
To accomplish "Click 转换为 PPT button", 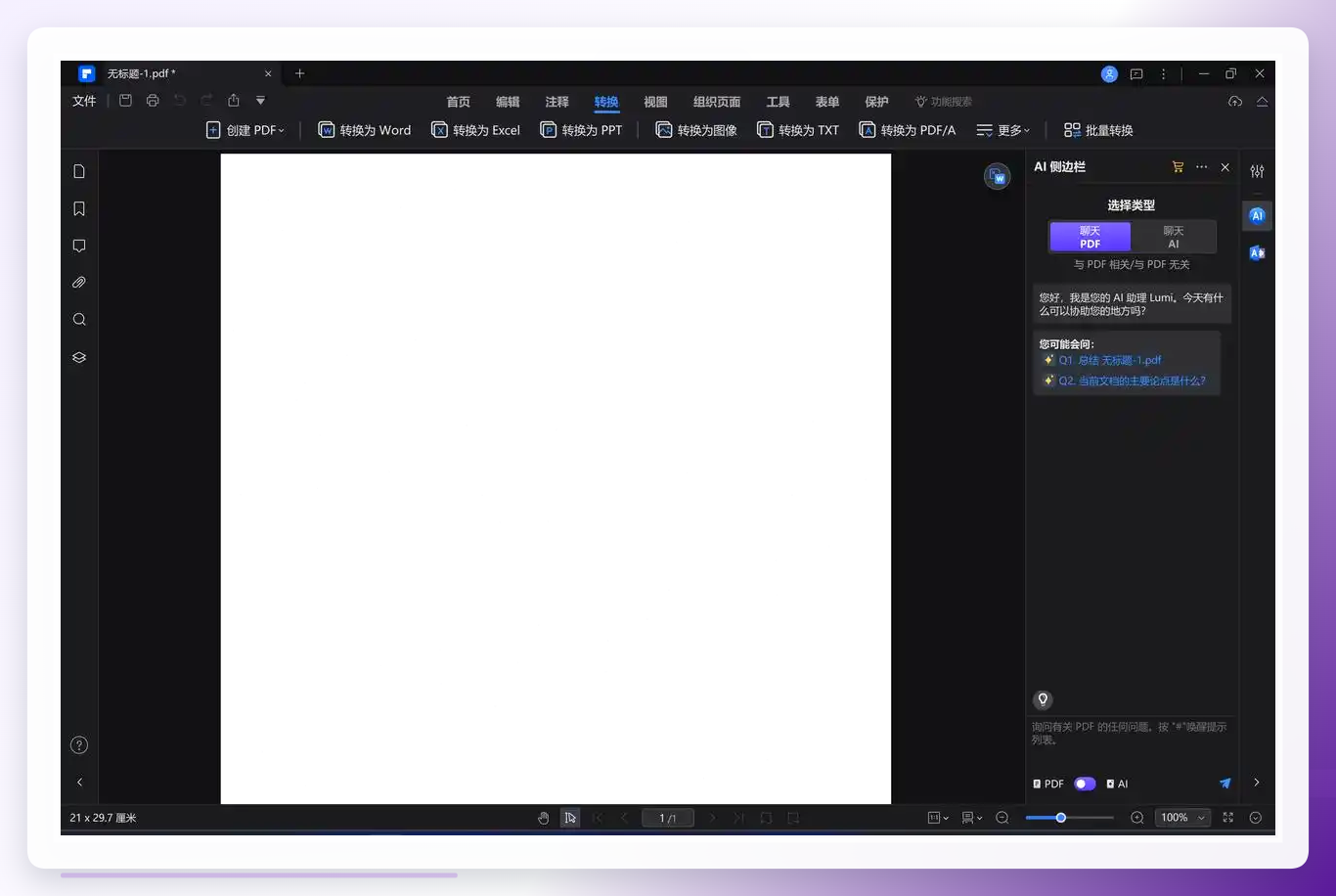I will tap(581, 130).
